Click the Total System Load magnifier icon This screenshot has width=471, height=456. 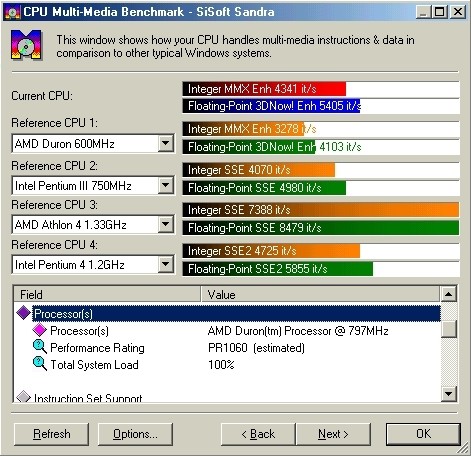click(x=40, y=364)
